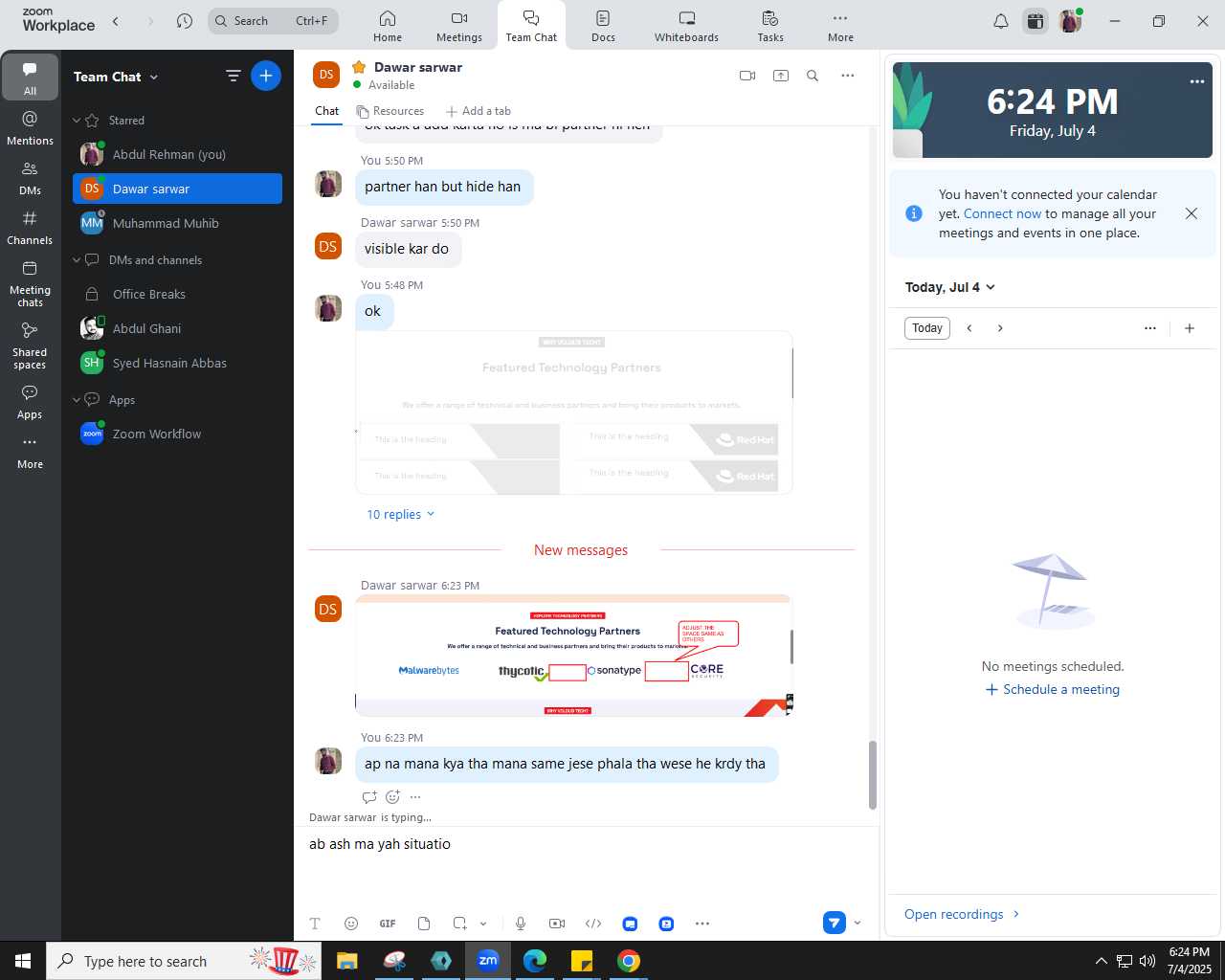This screenshot has width=1225, height=980.
Task: Open the Whiteboards tab
Action: pyautogui.click(x=686, y=26)
